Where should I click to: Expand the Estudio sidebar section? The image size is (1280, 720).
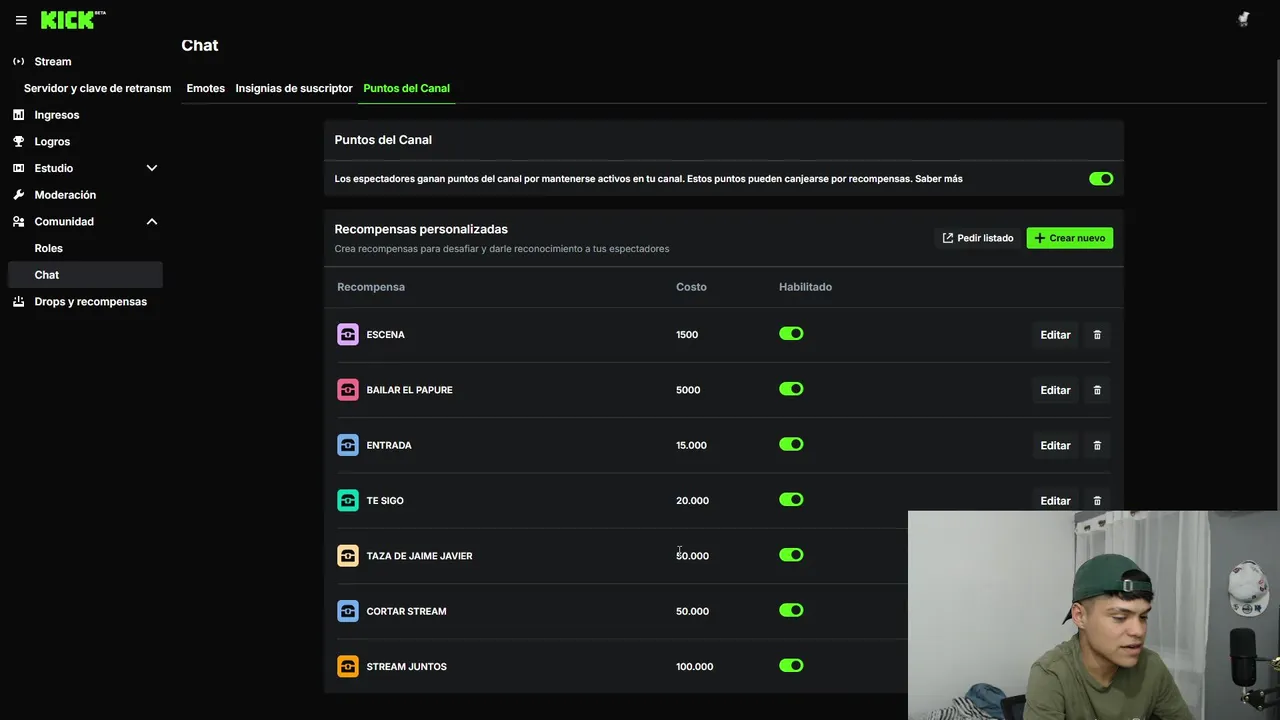click(x=152, y=168)
